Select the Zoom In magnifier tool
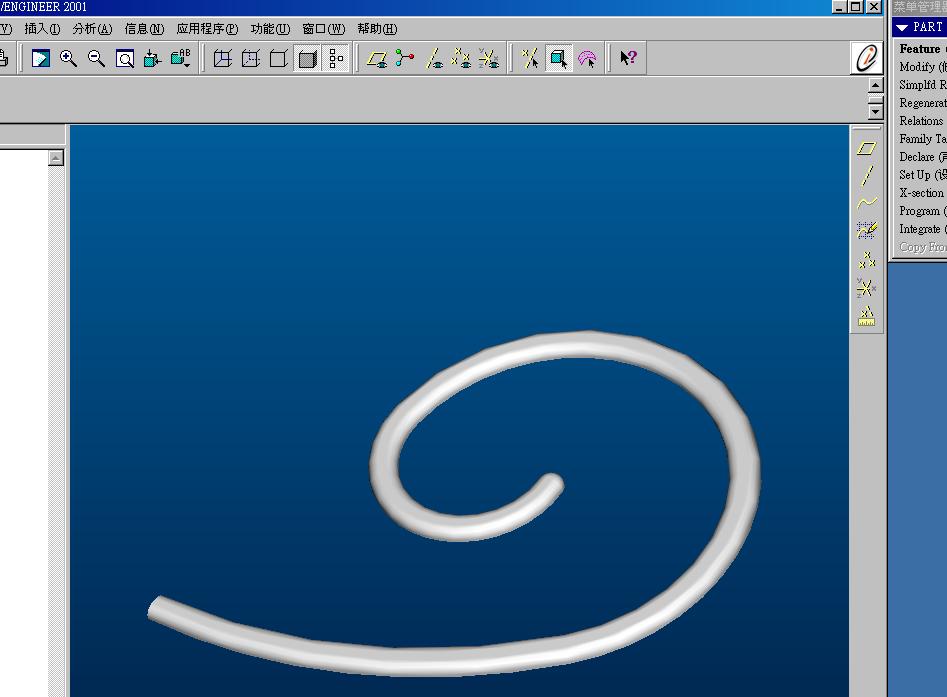Viewport: 947px width, 697px height. tap(68, 59)
